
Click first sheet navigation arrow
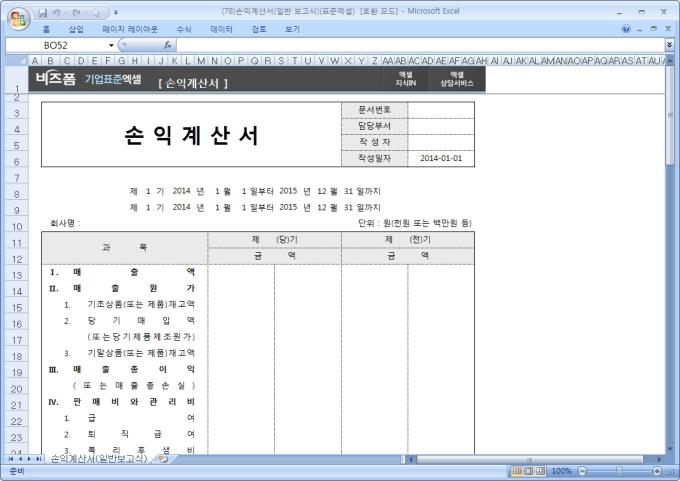click(x=11, y=459)
